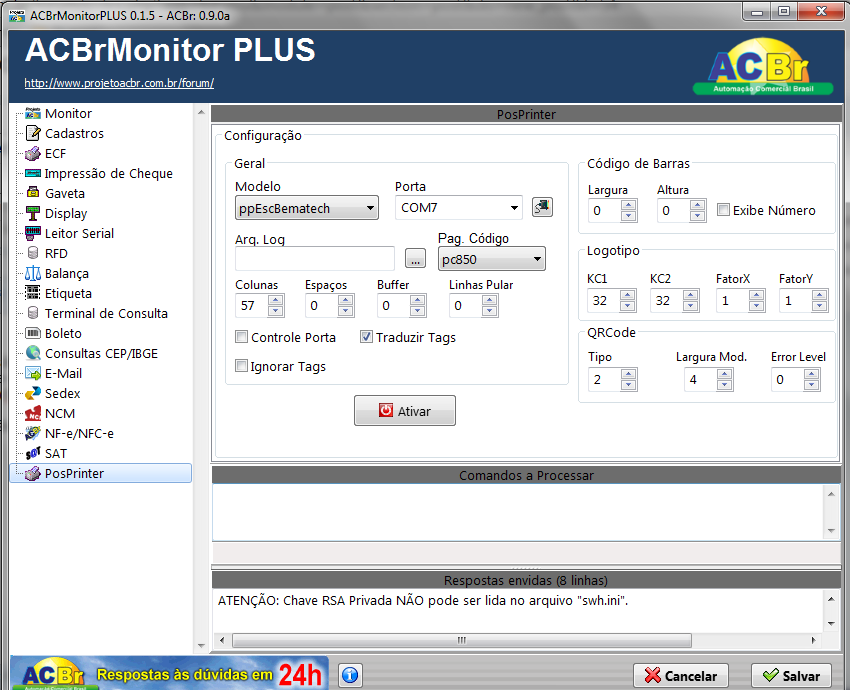Select Consultas CEP/IBGE globe icon
This screenshot has width=850, height=690.
[x=33, y=353]
